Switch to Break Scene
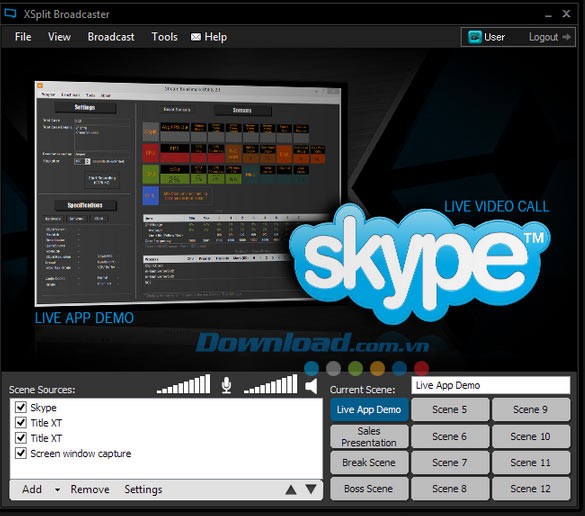 click(x=369, y=463)
